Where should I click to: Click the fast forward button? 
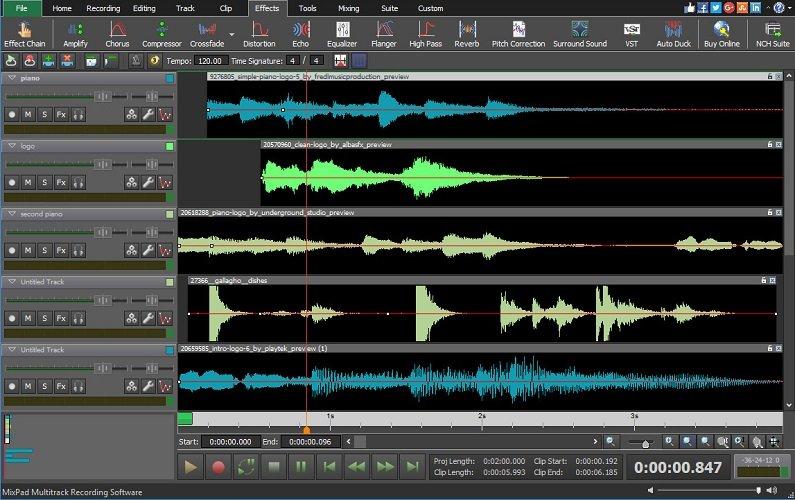tap(385, 467)
